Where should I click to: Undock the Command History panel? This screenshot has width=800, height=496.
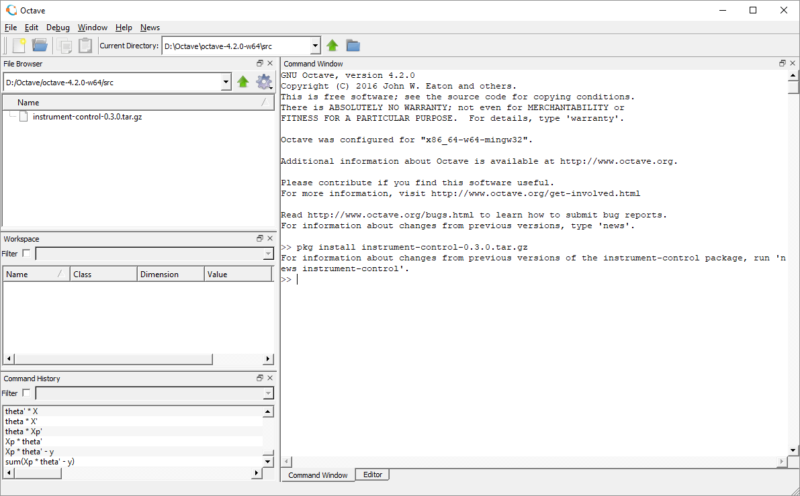pos(260,378)
